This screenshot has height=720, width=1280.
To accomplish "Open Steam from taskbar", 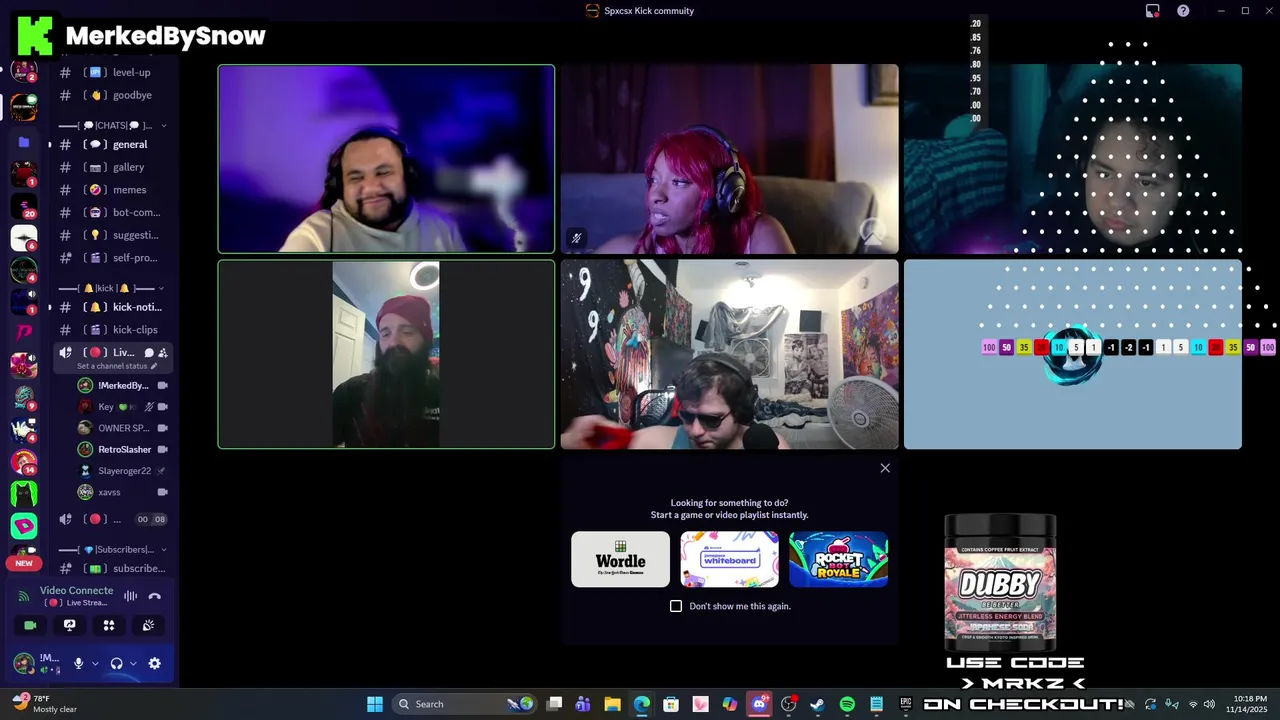I will pos(818,704).
